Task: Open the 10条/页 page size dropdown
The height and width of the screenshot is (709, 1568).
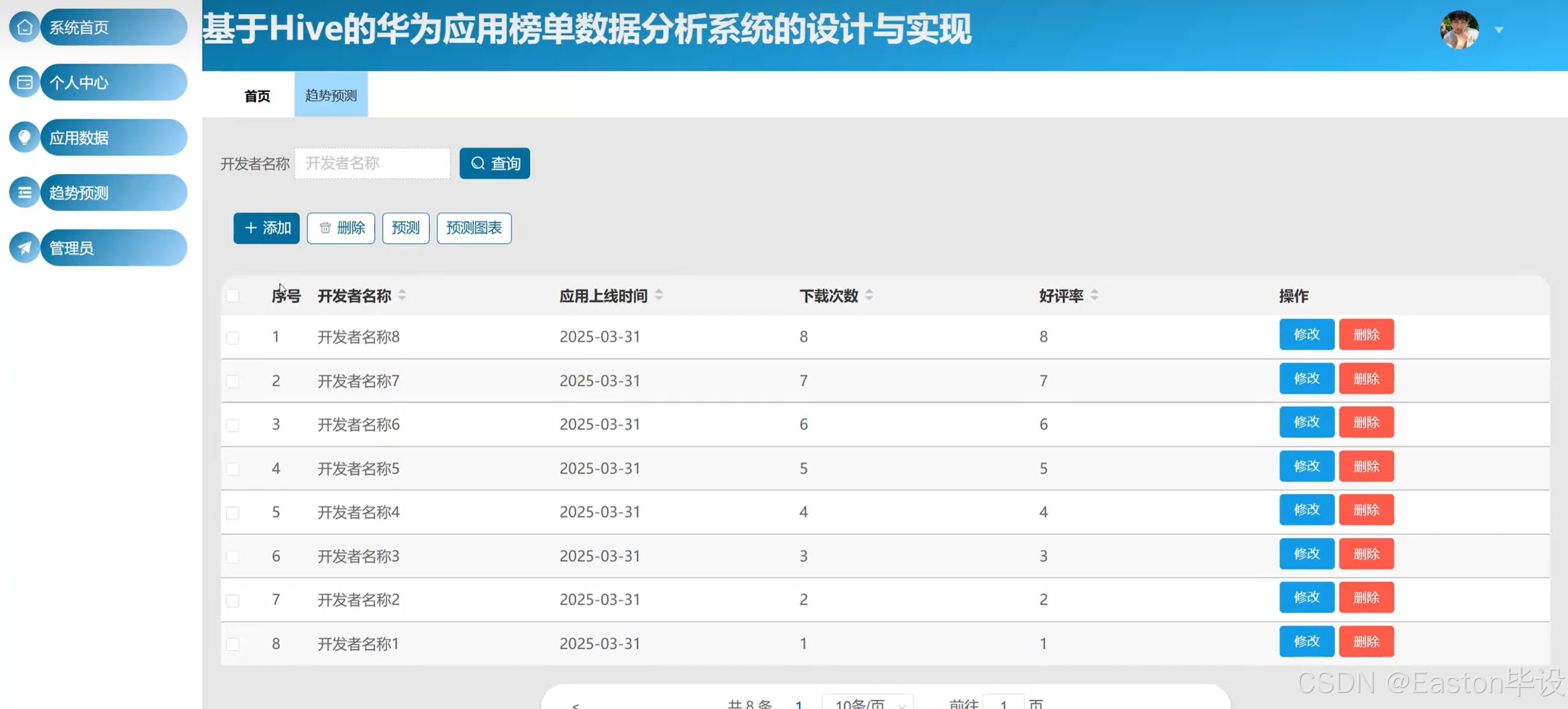Action: [x=868, y=701]
